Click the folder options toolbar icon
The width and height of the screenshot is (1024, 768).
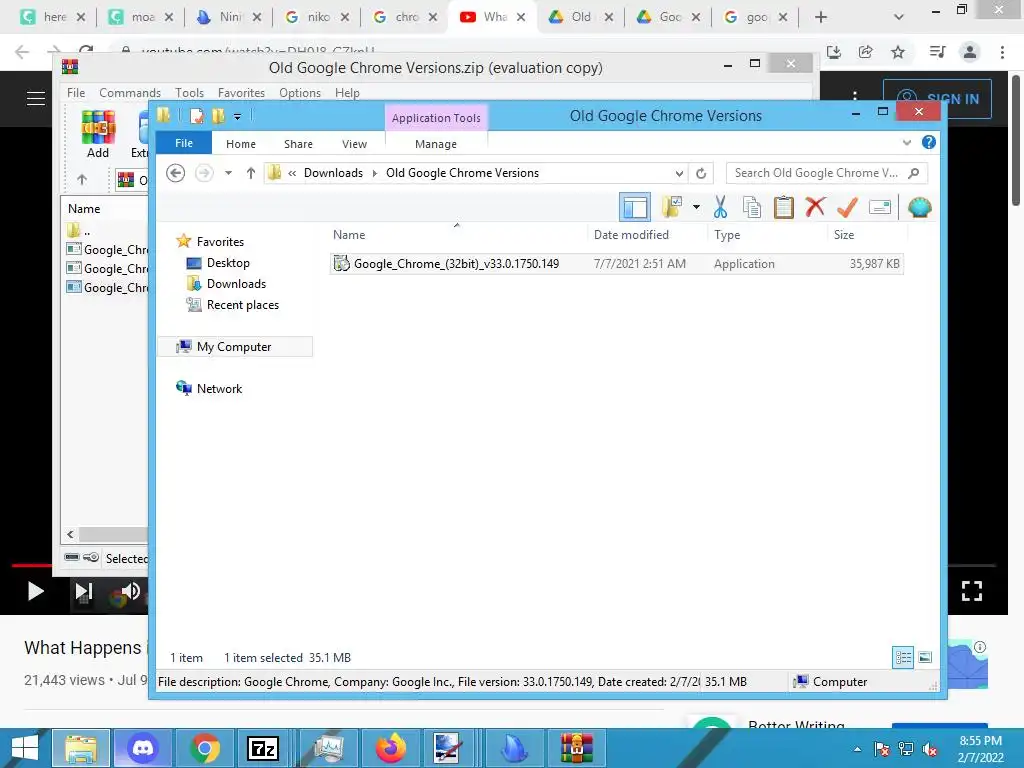tap(672, 208)
